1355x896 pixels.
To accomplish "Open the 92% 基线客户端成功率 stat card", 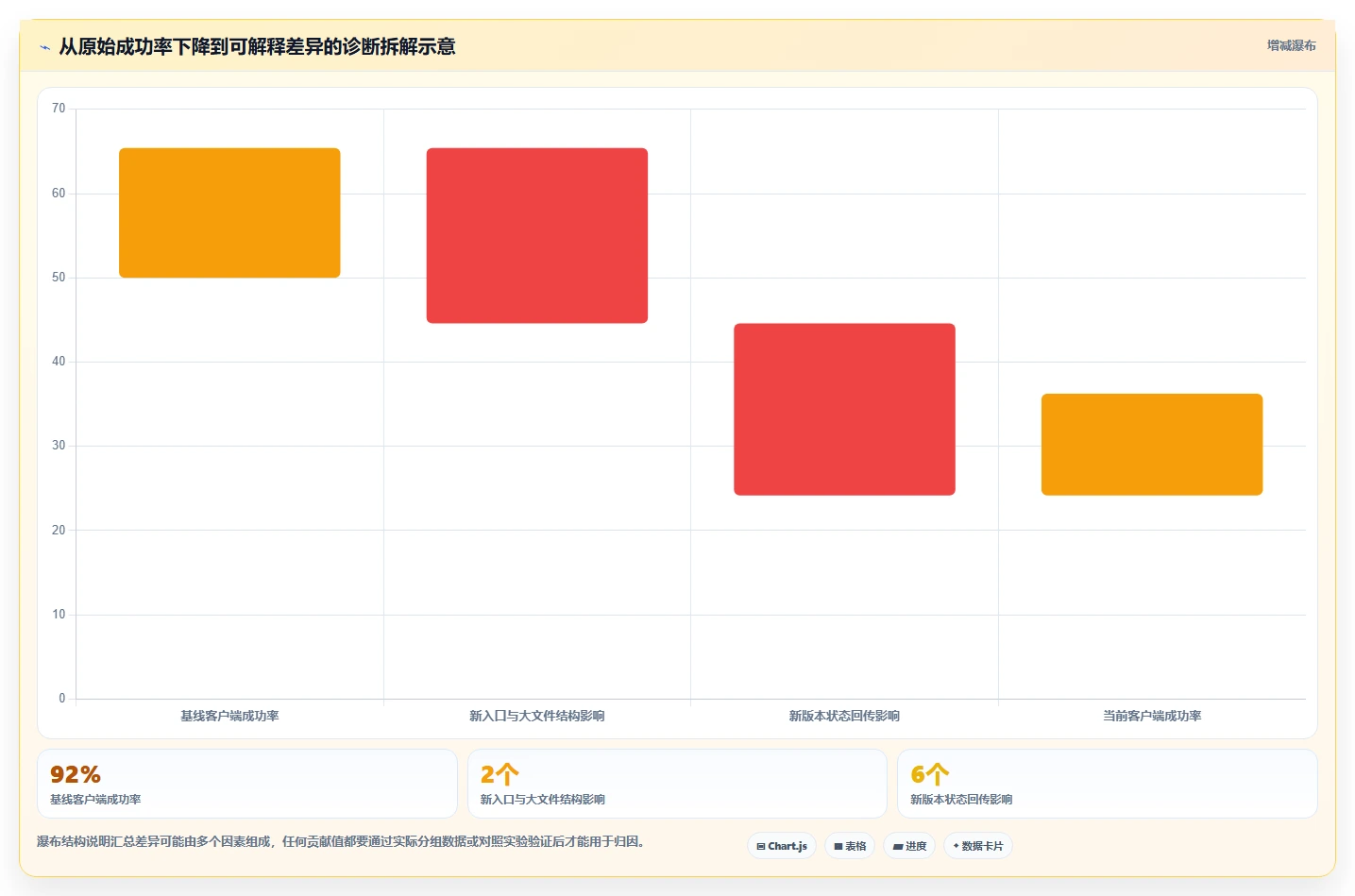I will [247, 784].
